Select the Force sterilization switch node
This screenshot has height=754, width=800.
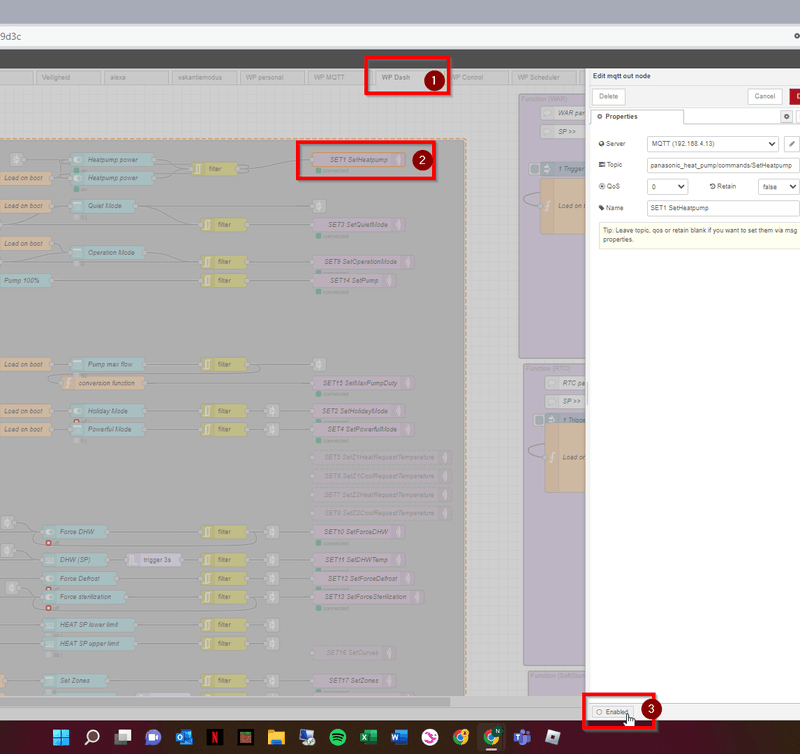pyautogui.click(x=84, y=597)
